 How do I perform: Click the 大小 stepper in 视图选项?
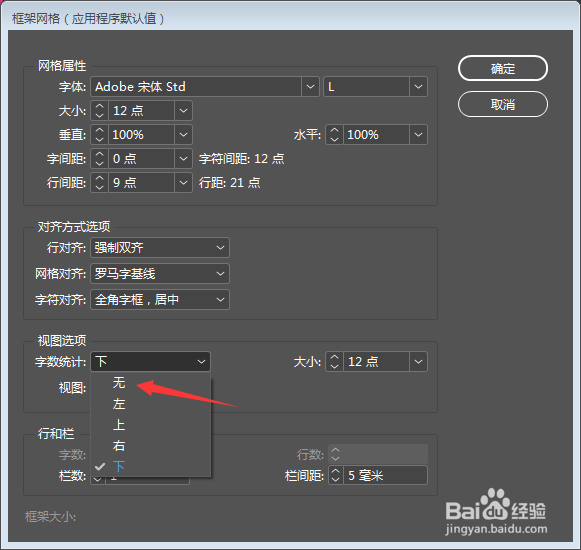click(334, 361)
